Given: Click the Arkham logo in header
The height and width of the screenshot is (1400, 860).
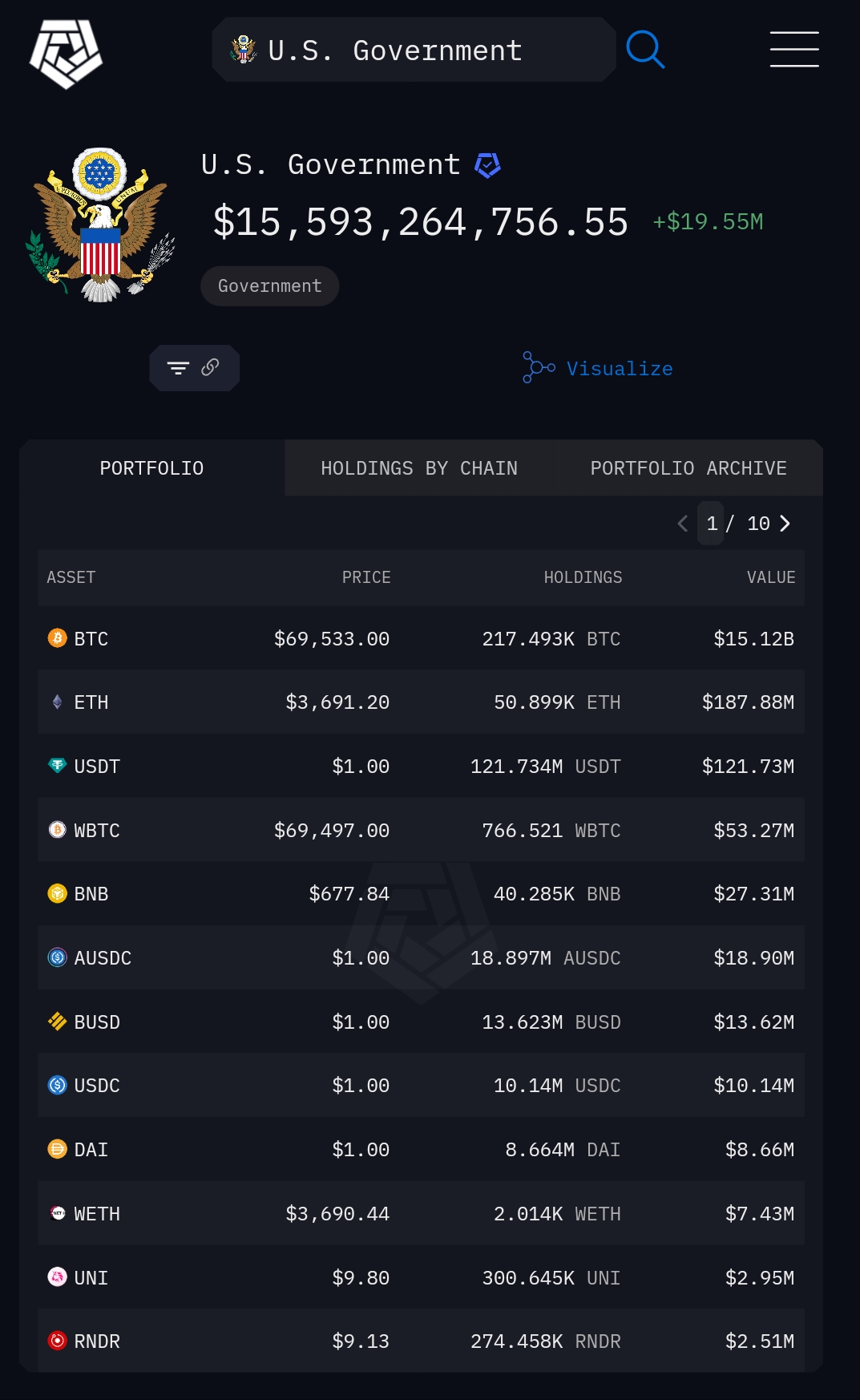Looking at the screenshot, I should tap(66, 53).
